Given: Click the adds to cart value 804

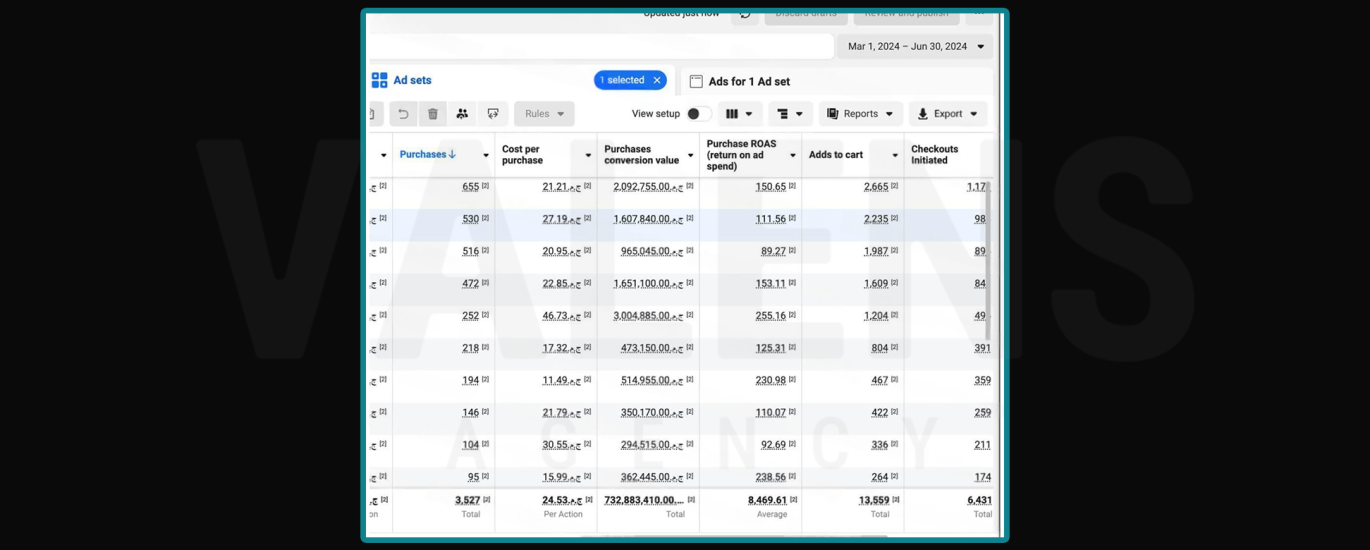Looking at the screenshot, I should pos(880,348).
